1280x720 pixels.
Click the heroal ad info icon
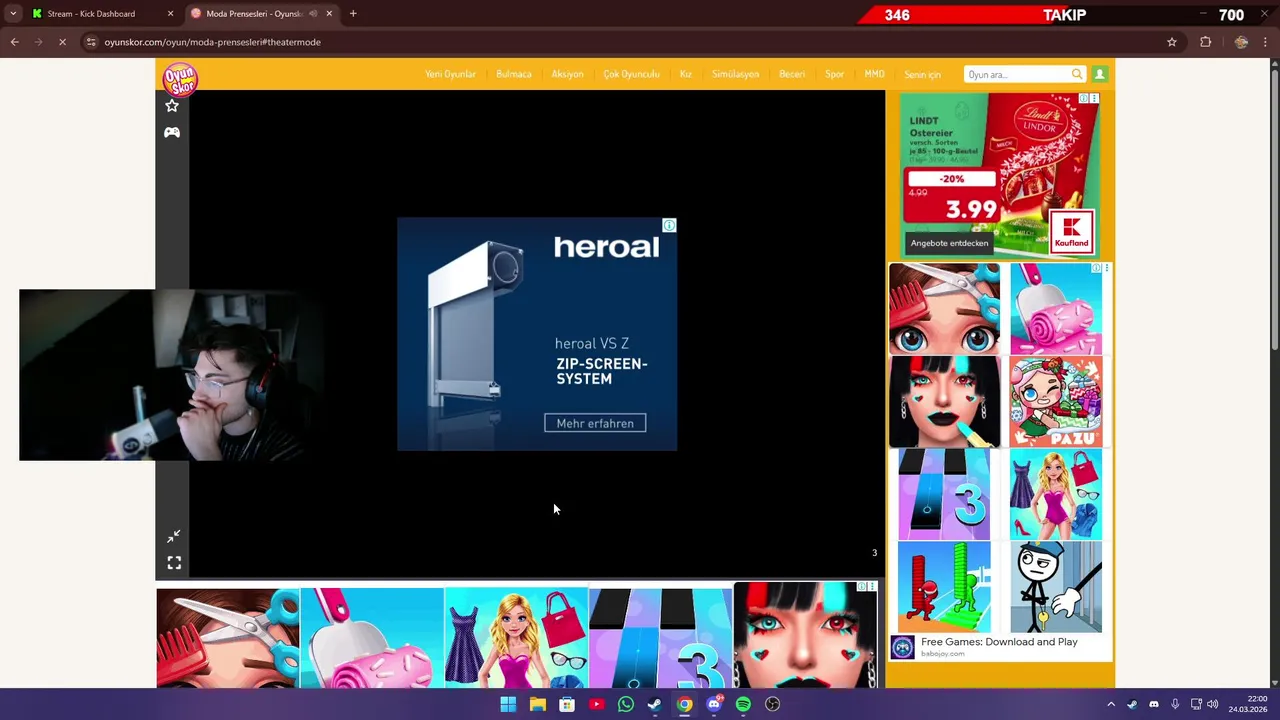(x=669, y=225)
